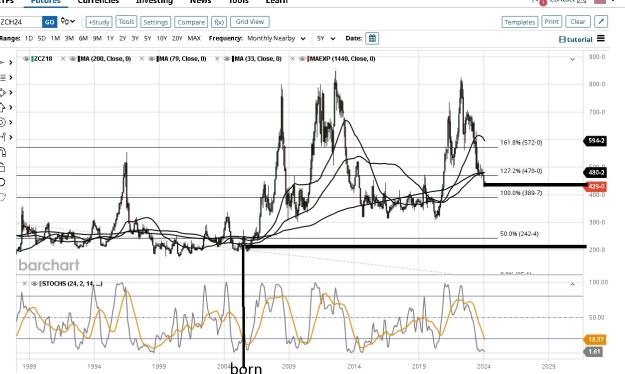Select the 1Y range
625x374 pixels.
pos(110,39)
